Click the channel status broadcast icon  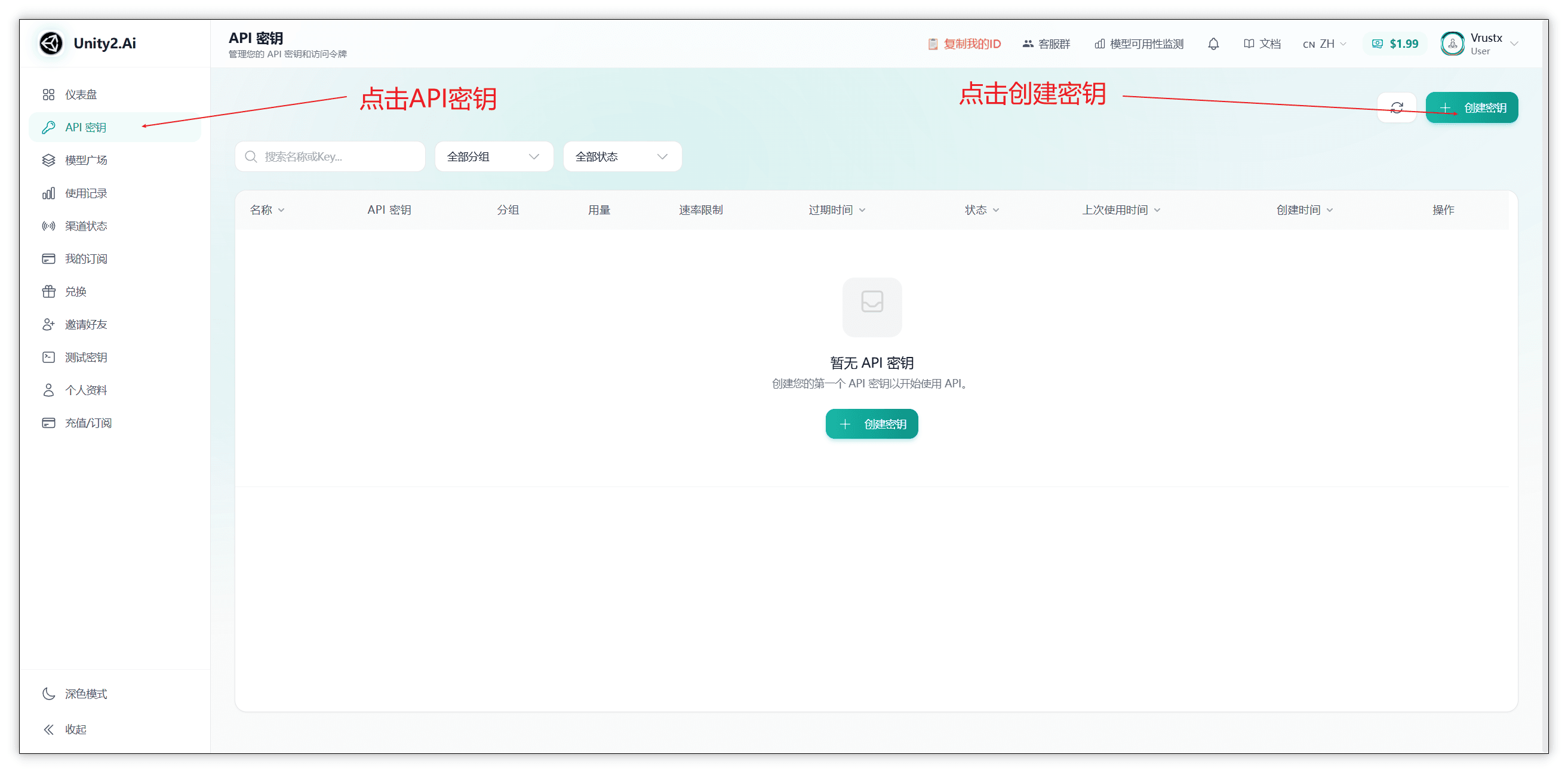[x=49, y=226]
